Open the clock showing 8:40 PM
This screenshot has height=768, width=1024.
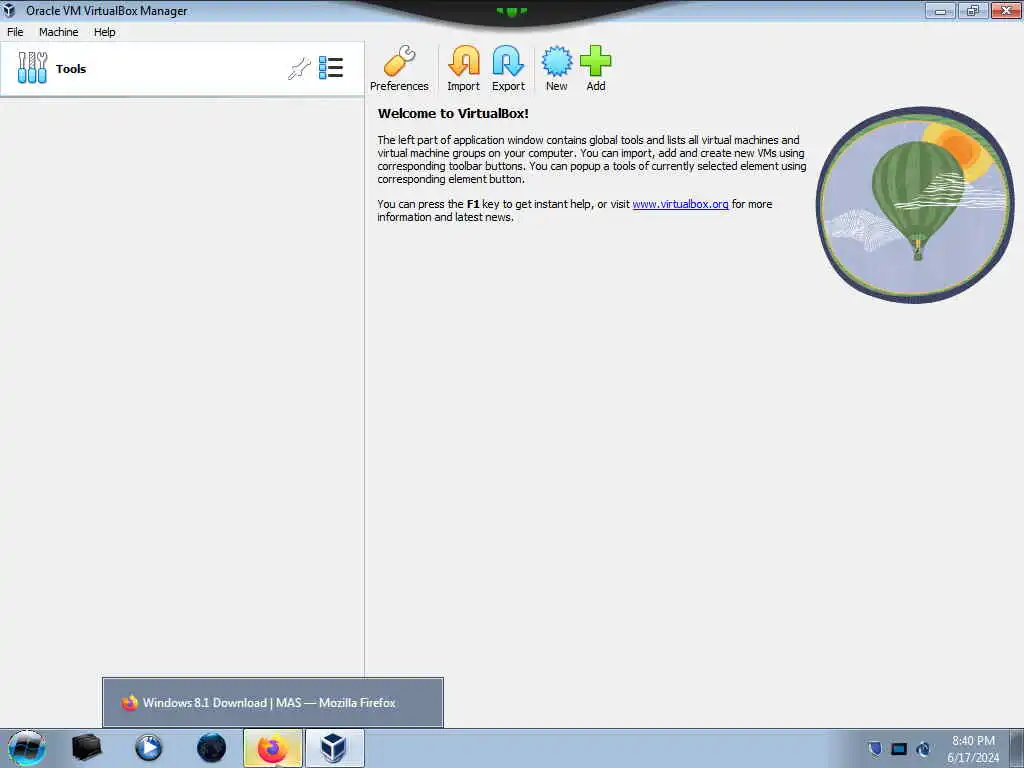tap(973, 749)
